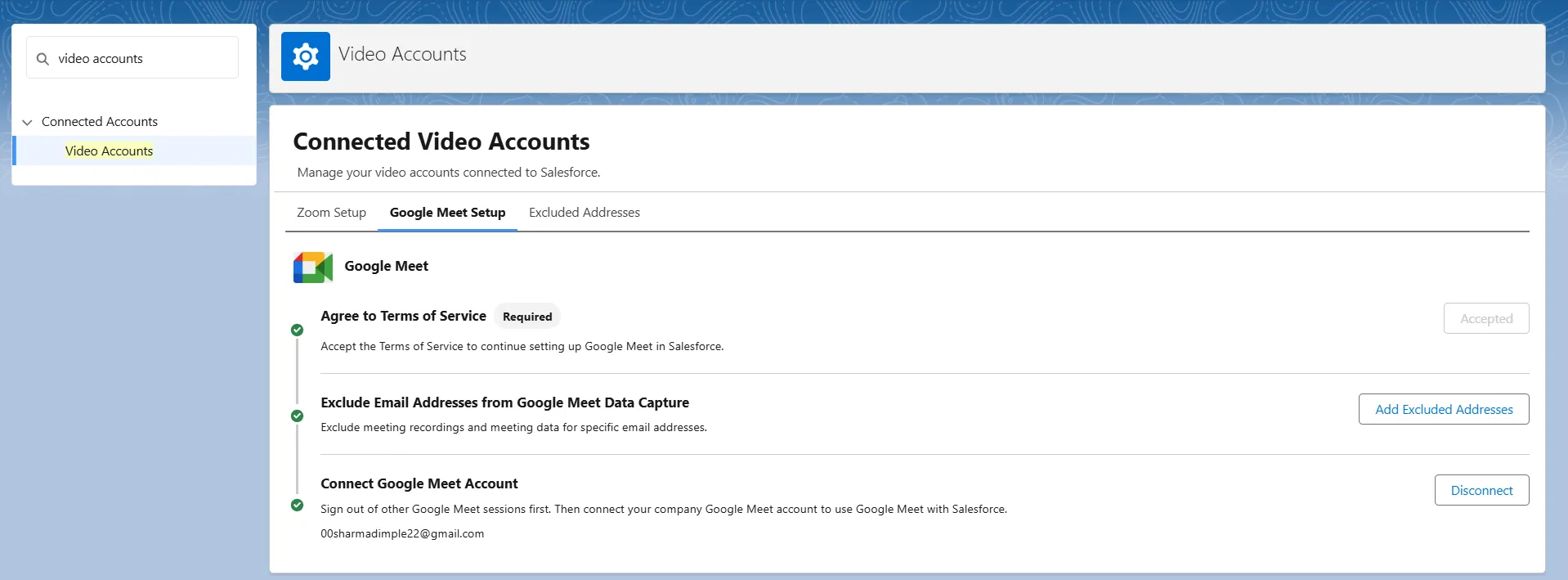
Task: Click green checkmark beside Exclude Email Addresses
Action: [297, 416]
